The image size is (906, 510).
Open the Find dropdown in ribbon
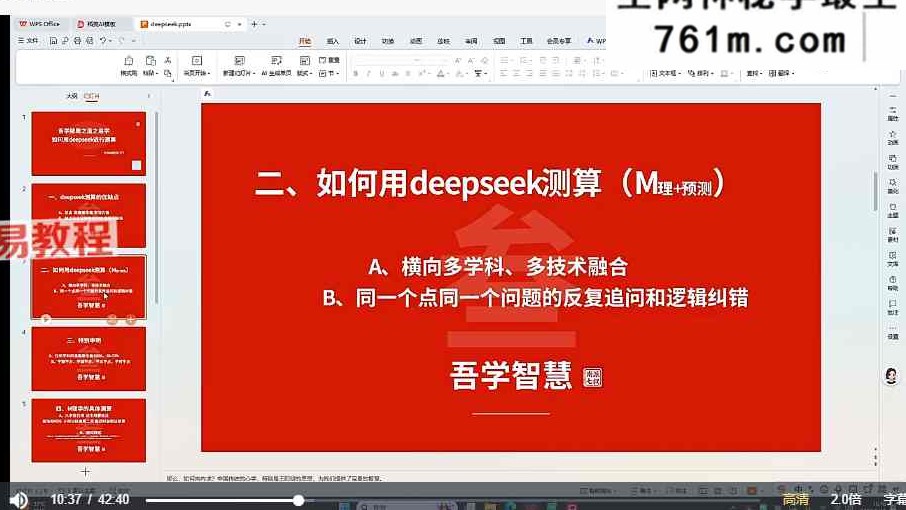point(753,73)
